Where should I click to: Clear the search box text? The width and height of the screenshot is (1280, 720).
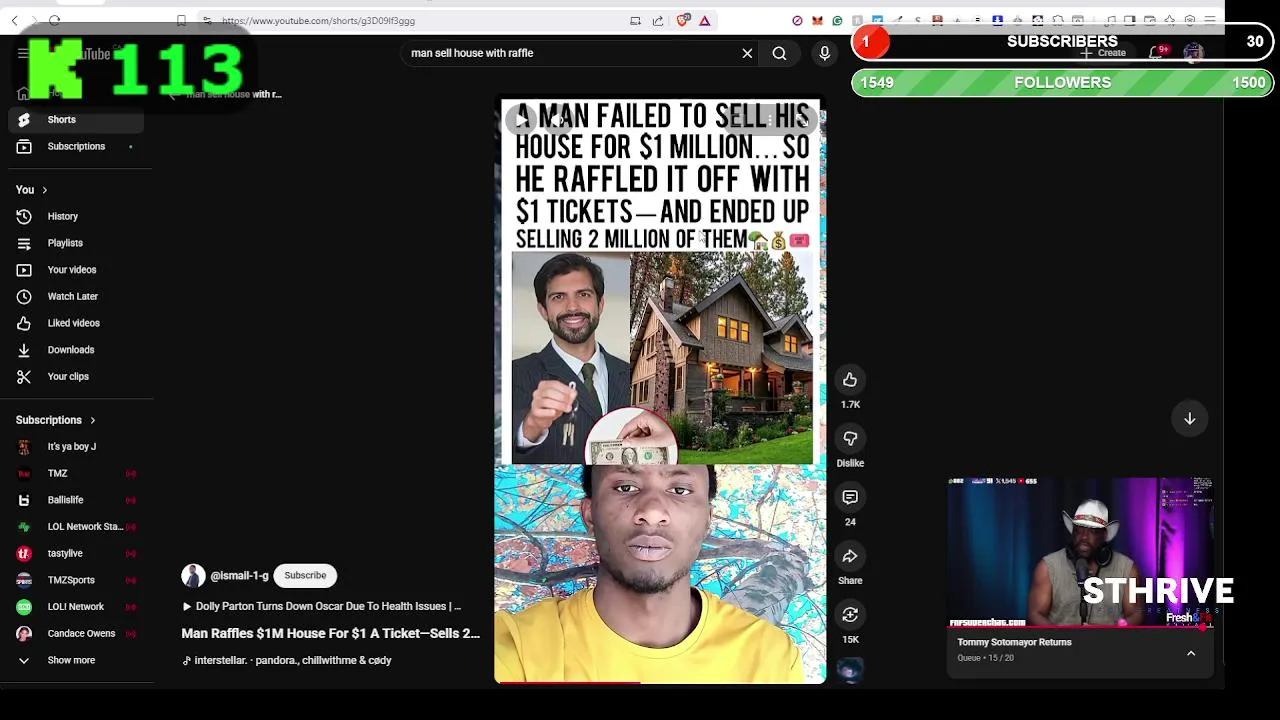pos(747,53)
